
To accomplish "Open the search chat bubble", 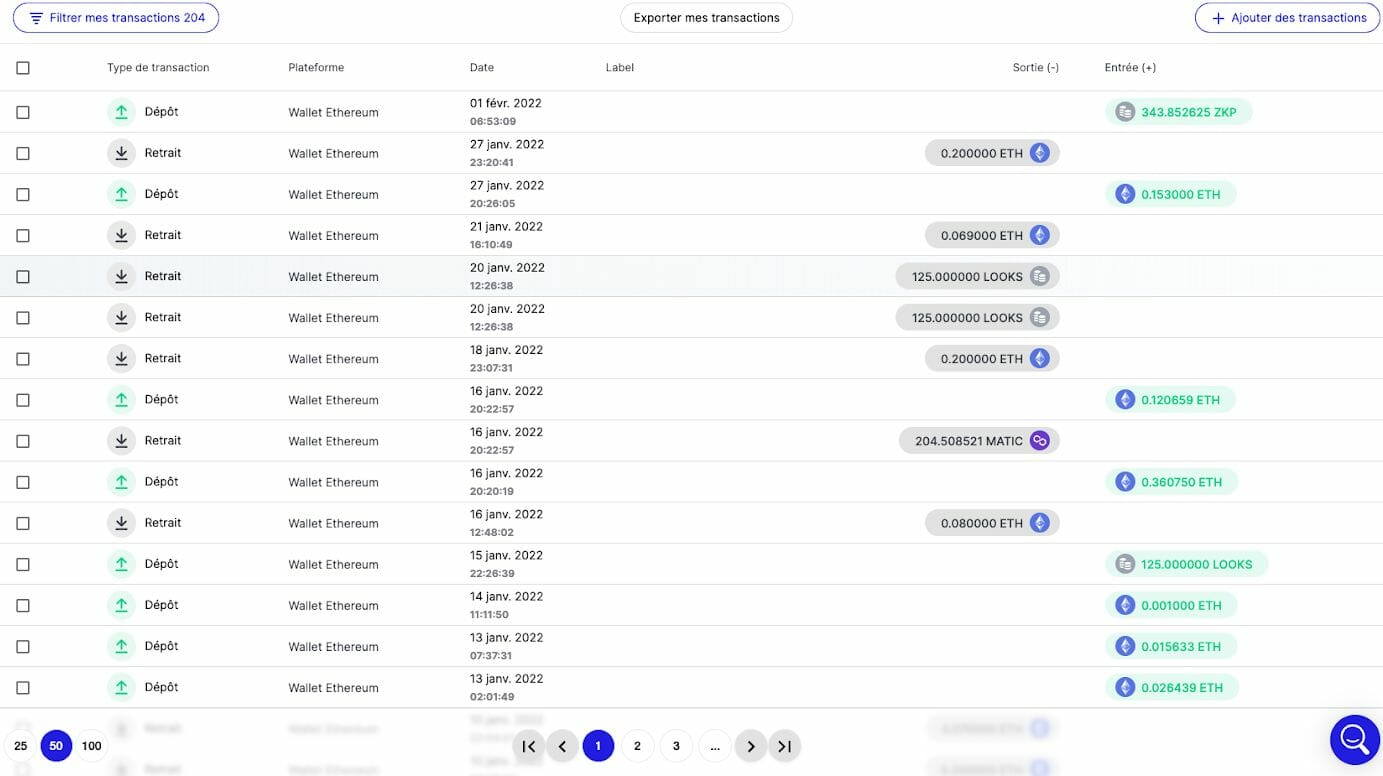I will (1355, 740).
